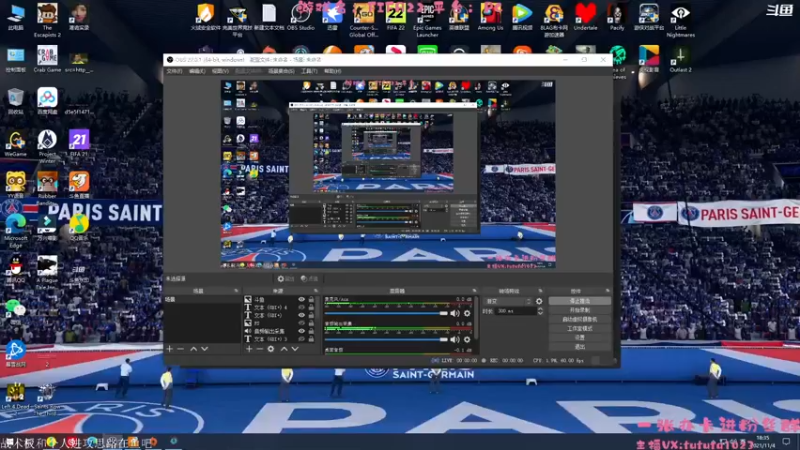Click the Mic/Aux volume slider
The width and height of the screenshot is (800, 450).
386,313
